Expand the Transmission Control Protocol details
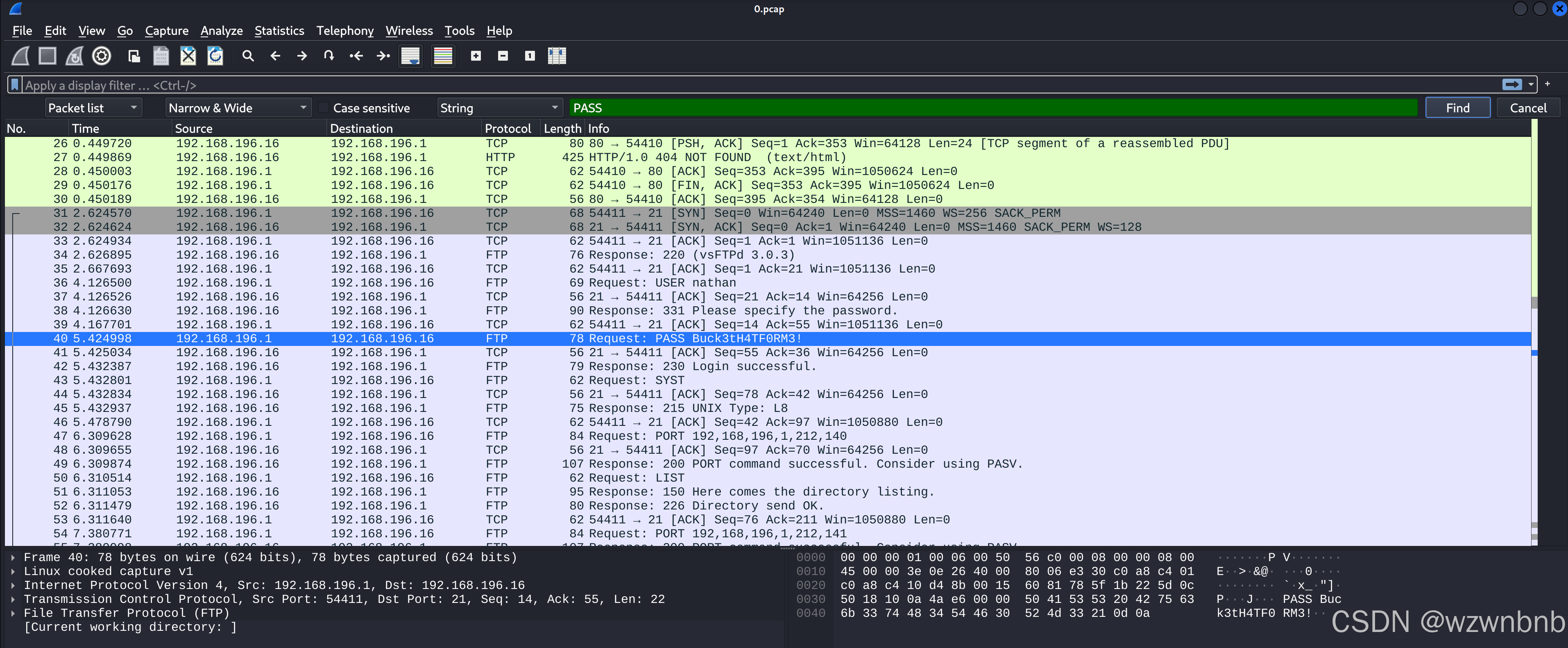 point(13,599)
